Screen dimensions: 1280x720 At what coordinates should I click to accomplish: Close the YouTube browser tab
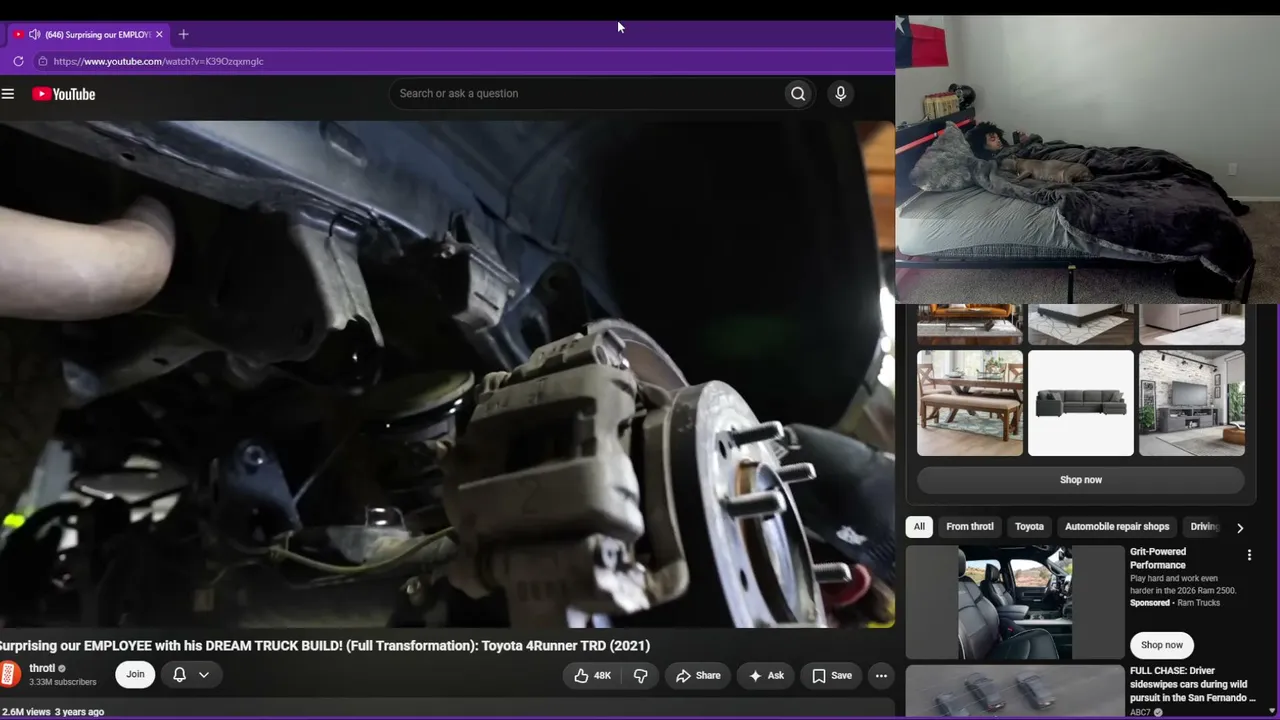(159, 35)
